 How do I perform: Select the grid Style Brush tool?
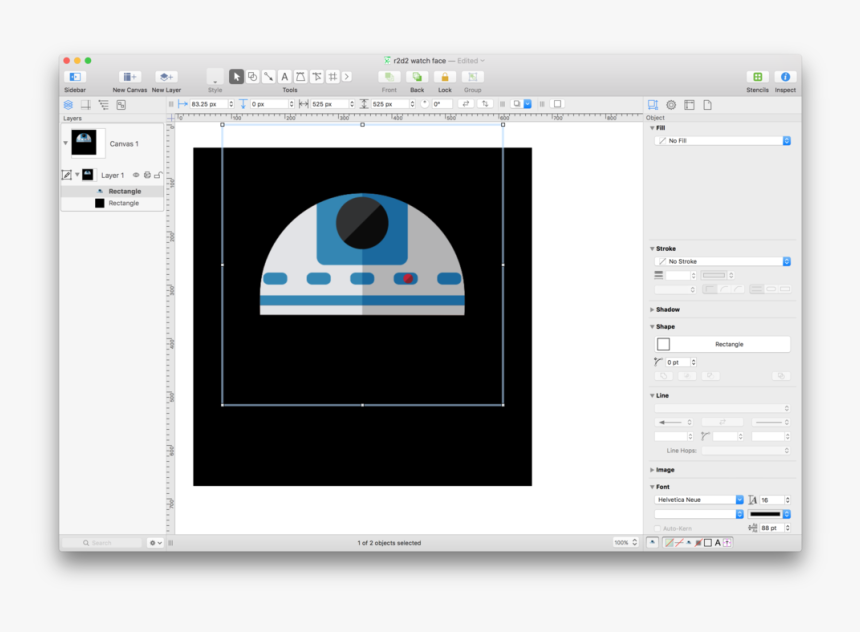(x=332, y=77)
